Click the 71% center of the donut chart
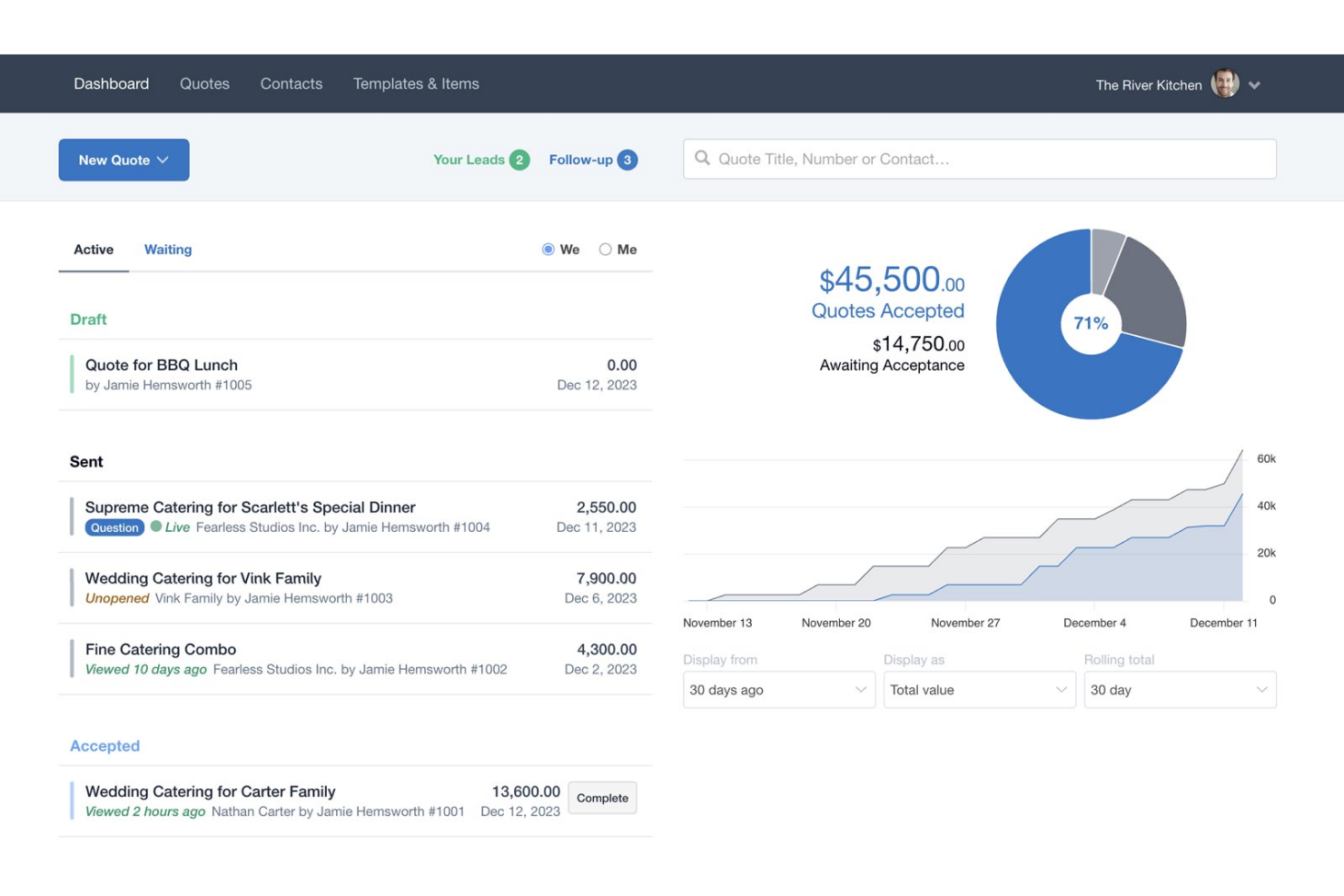Image resolution: width=1344 pixels, height=896 pixels. click(x=1091, y=322)
